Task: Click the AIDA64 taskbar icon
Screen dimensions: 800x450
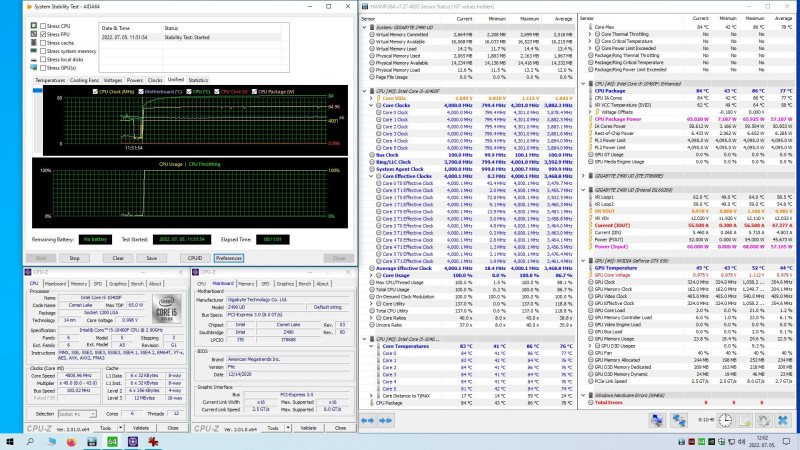Action: (x=113, y=442)
